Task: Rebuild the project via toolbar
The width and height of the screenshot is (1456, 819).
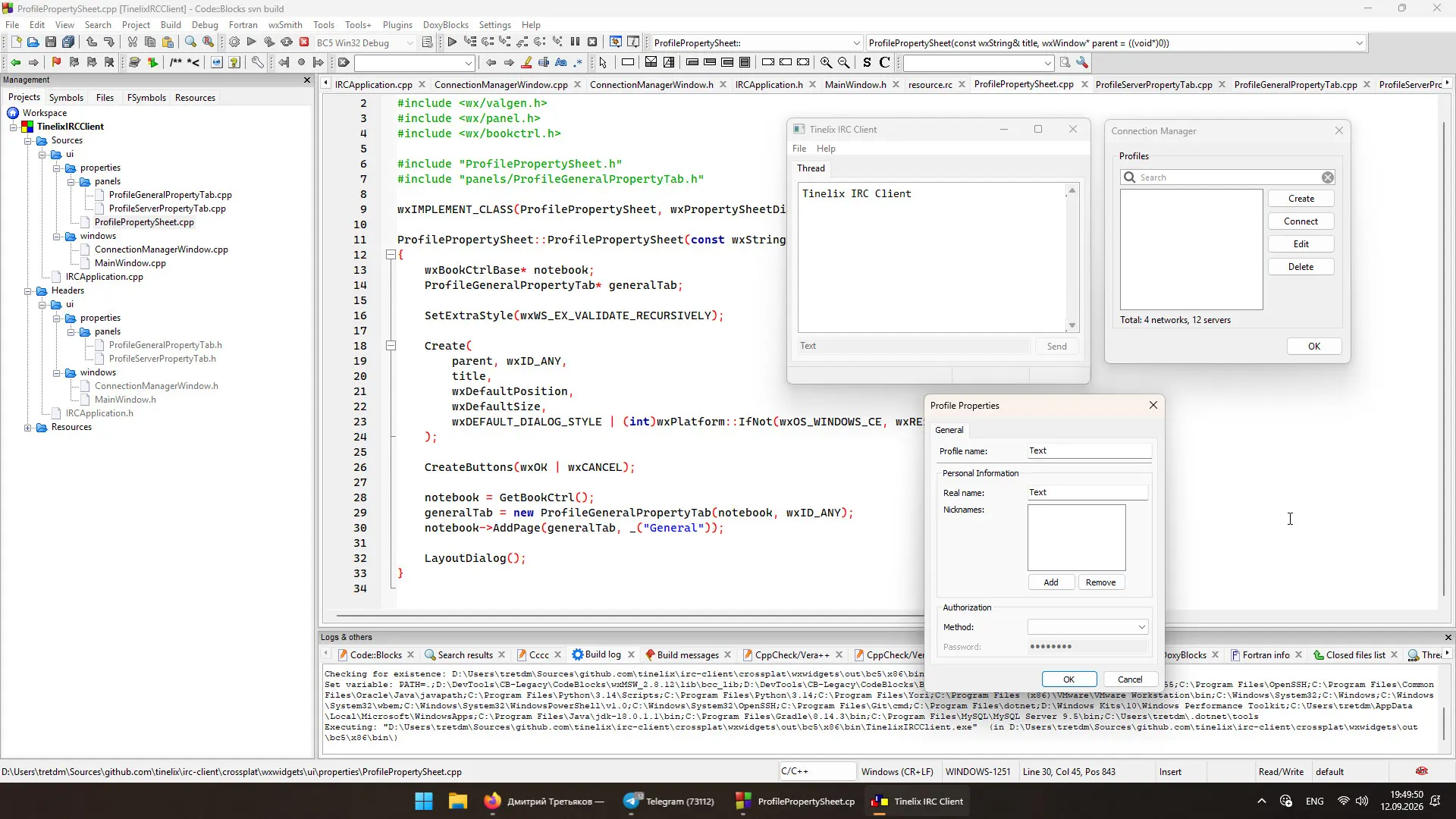Action: pyautogui.click(x=287, y=42)
